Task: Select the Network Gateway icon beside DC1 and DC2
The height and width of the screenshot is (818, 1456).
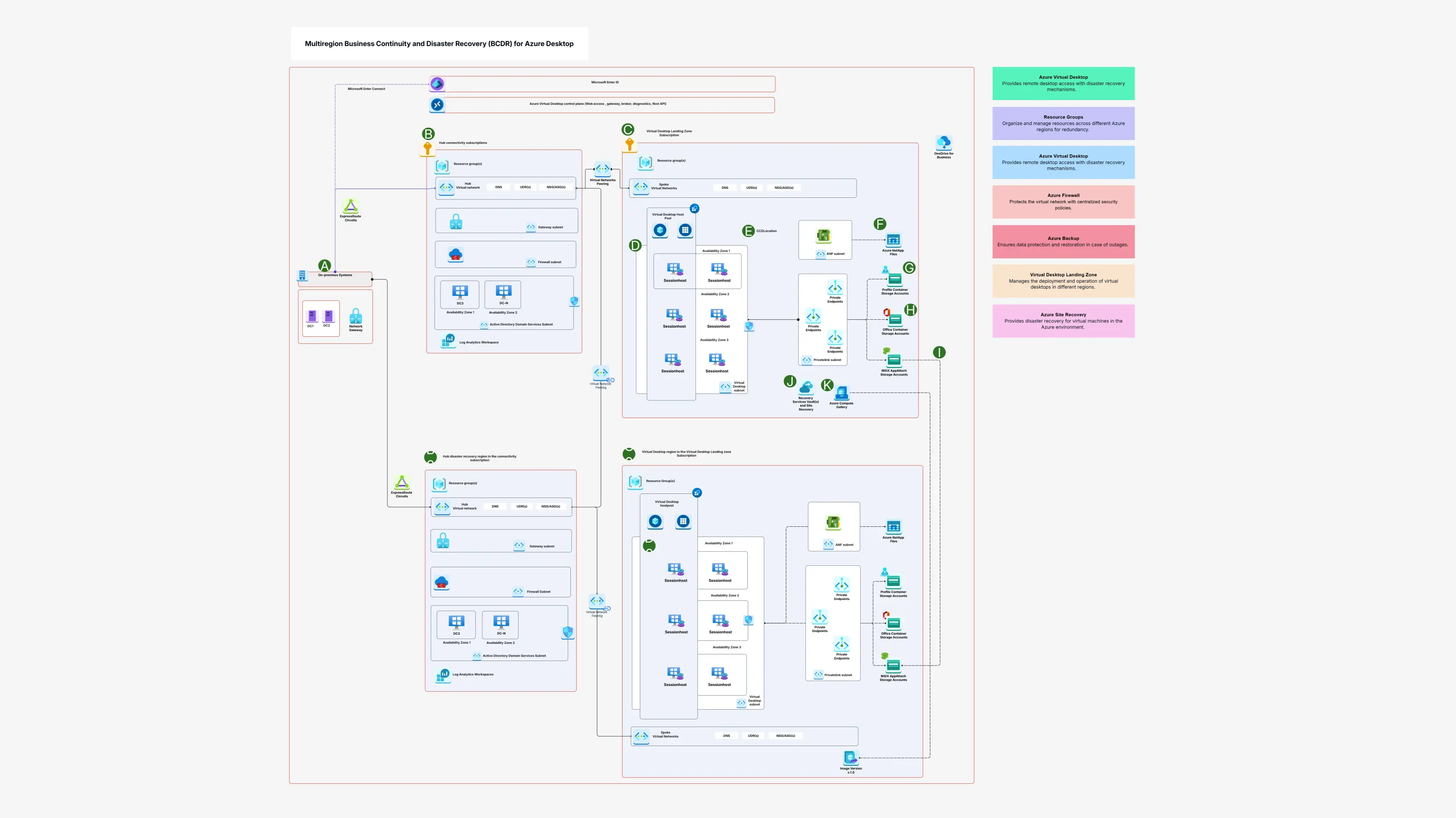Action: pyautogui.click(x=356, y=318)
